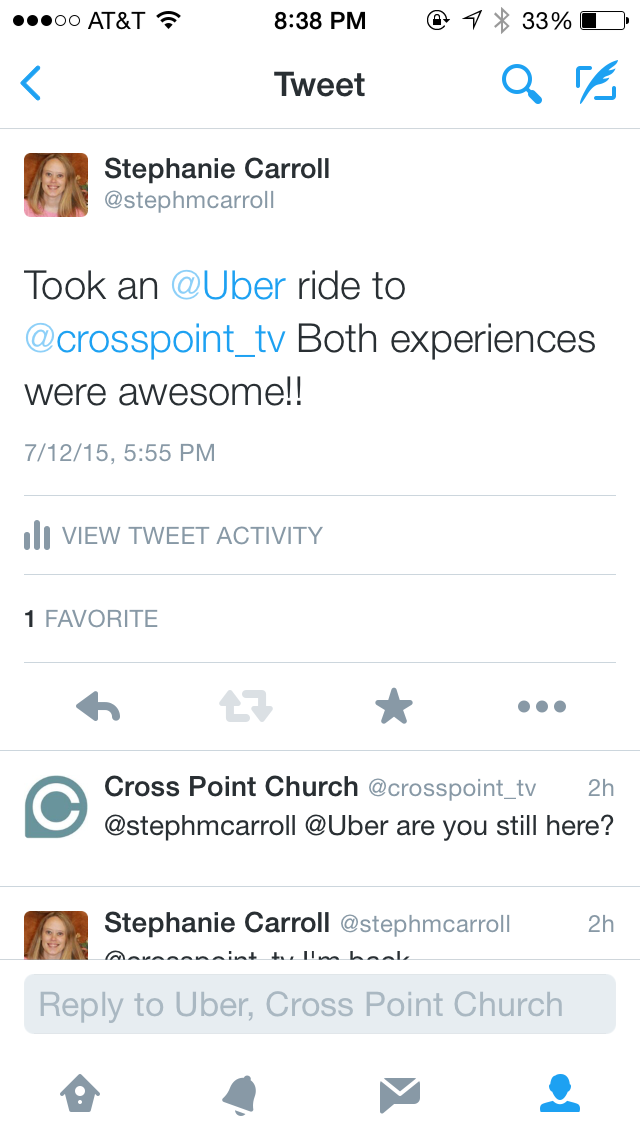Open the Notifications bell tab
Viewport: 640px width, 1136px height.
pyautogui.click(x=240, y=1094)
